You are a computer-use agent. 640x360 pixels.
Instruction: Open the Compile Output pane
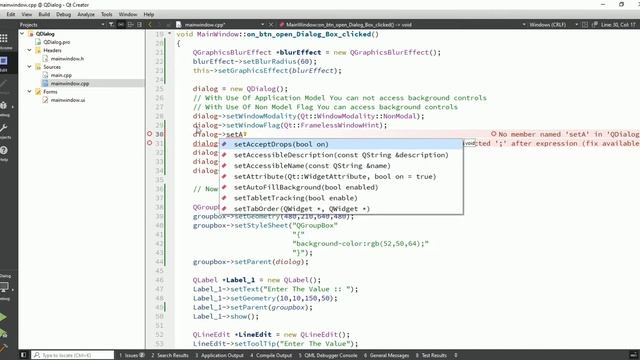click(271, 355)
